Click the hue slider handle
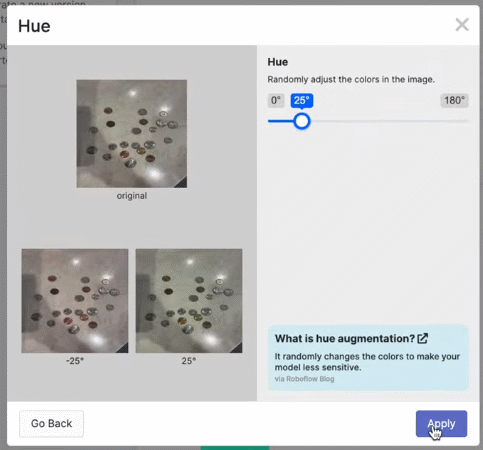 tap(302, 121)
